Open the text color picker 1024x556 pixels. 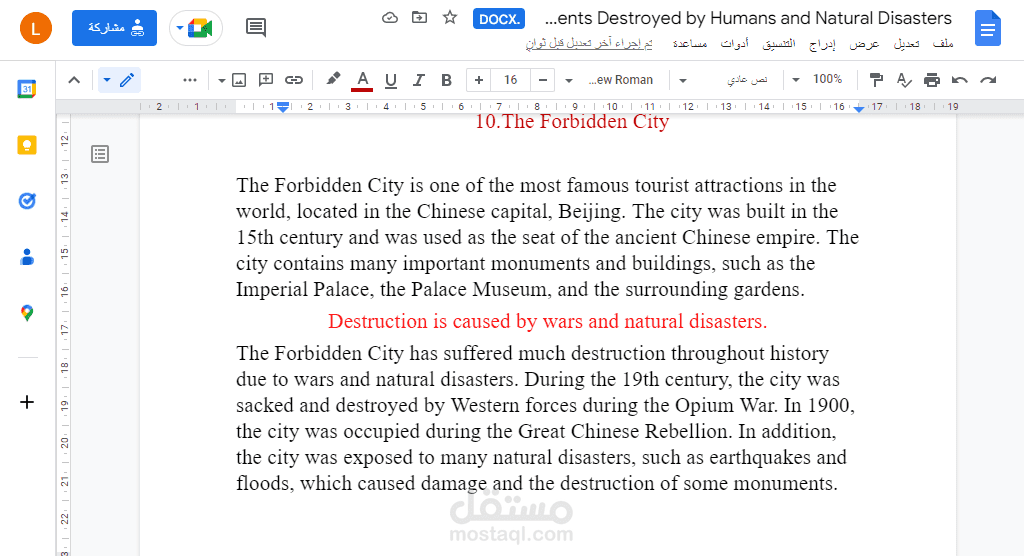pyautogui.click(x=362, y=80)
